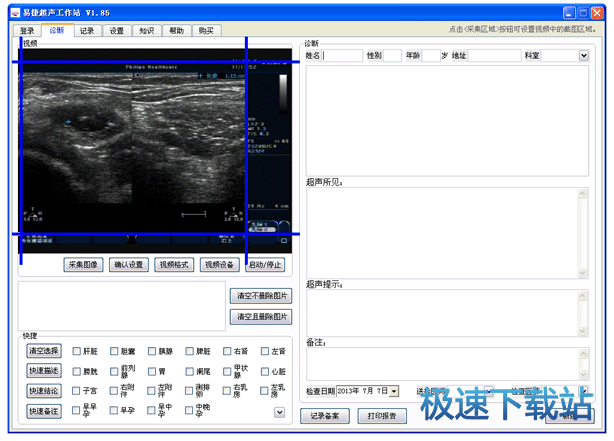614x441 pixels.
Task: Open the 知识 tab
Action: point(146,31)
